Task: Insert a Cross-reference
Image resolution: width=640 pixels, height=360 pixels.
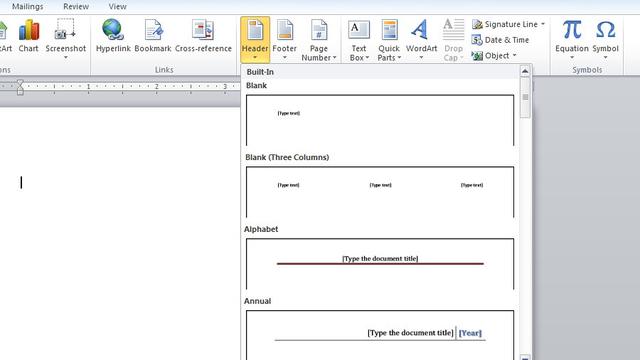Action: pyautogui.click(x=203, y=36)
